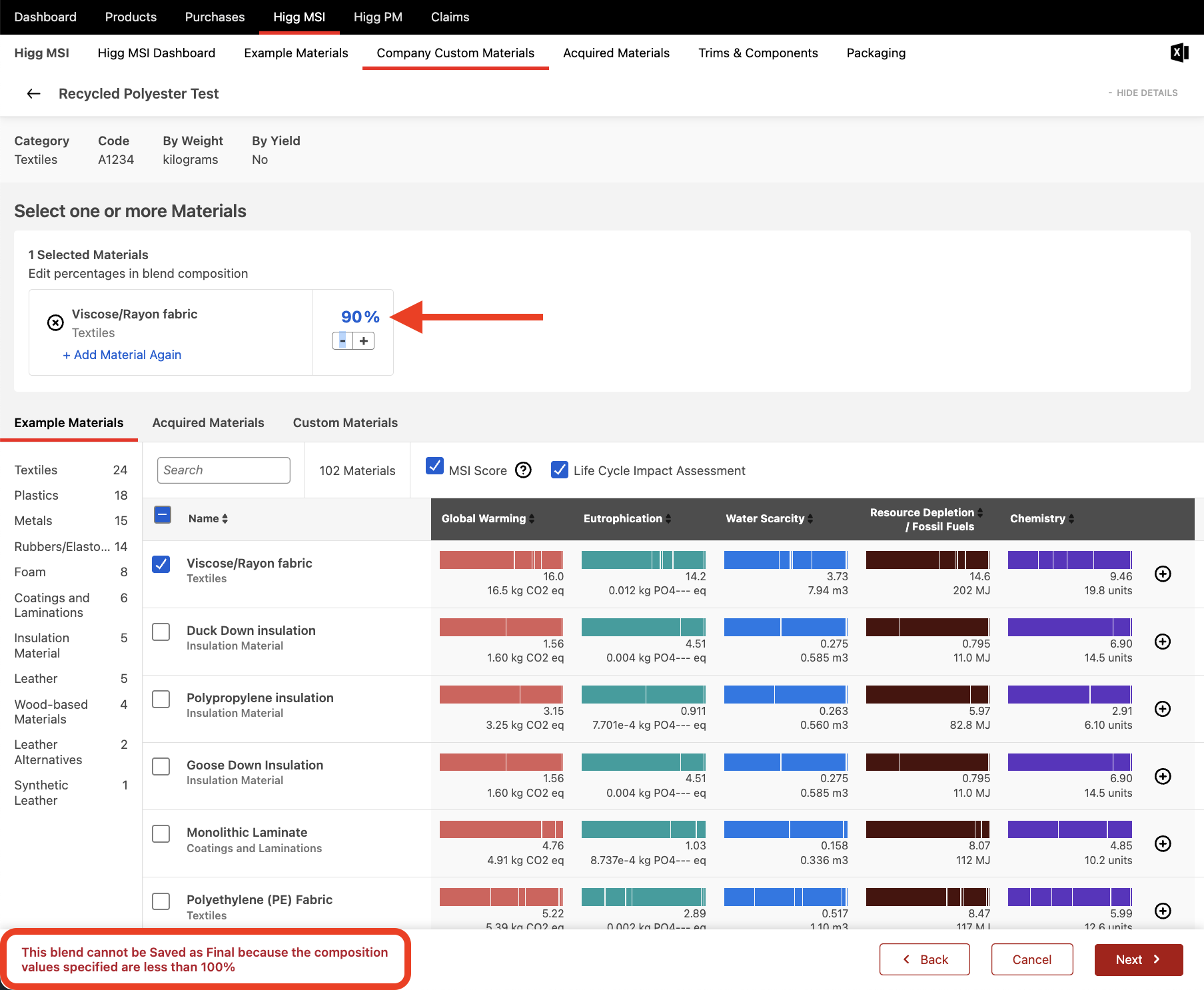Click the materials Search field
1204x990 pixels.
pyautogui.click(x=224, y=470)
